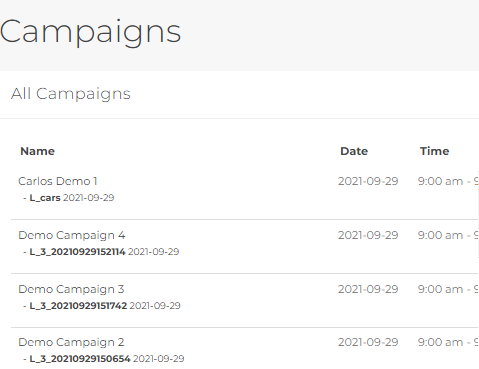Open the Demo Campaign 2 entry
Screen dimensions: 479x369
[x=71, y=342]
